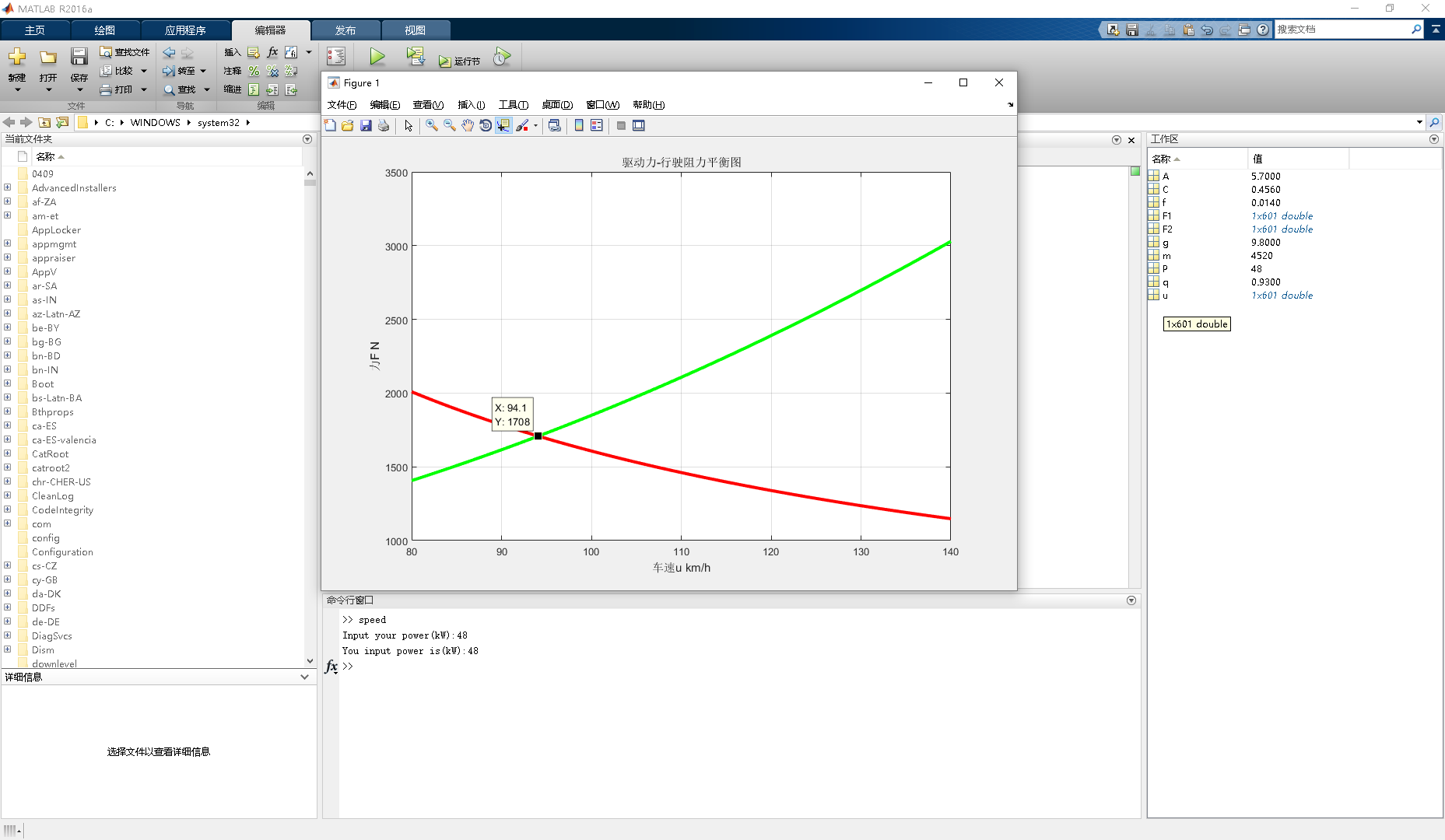Click the 运行节 button
Image resolution: width=1445 pixels, height=840 pixels.
click(x=459, y=61)
